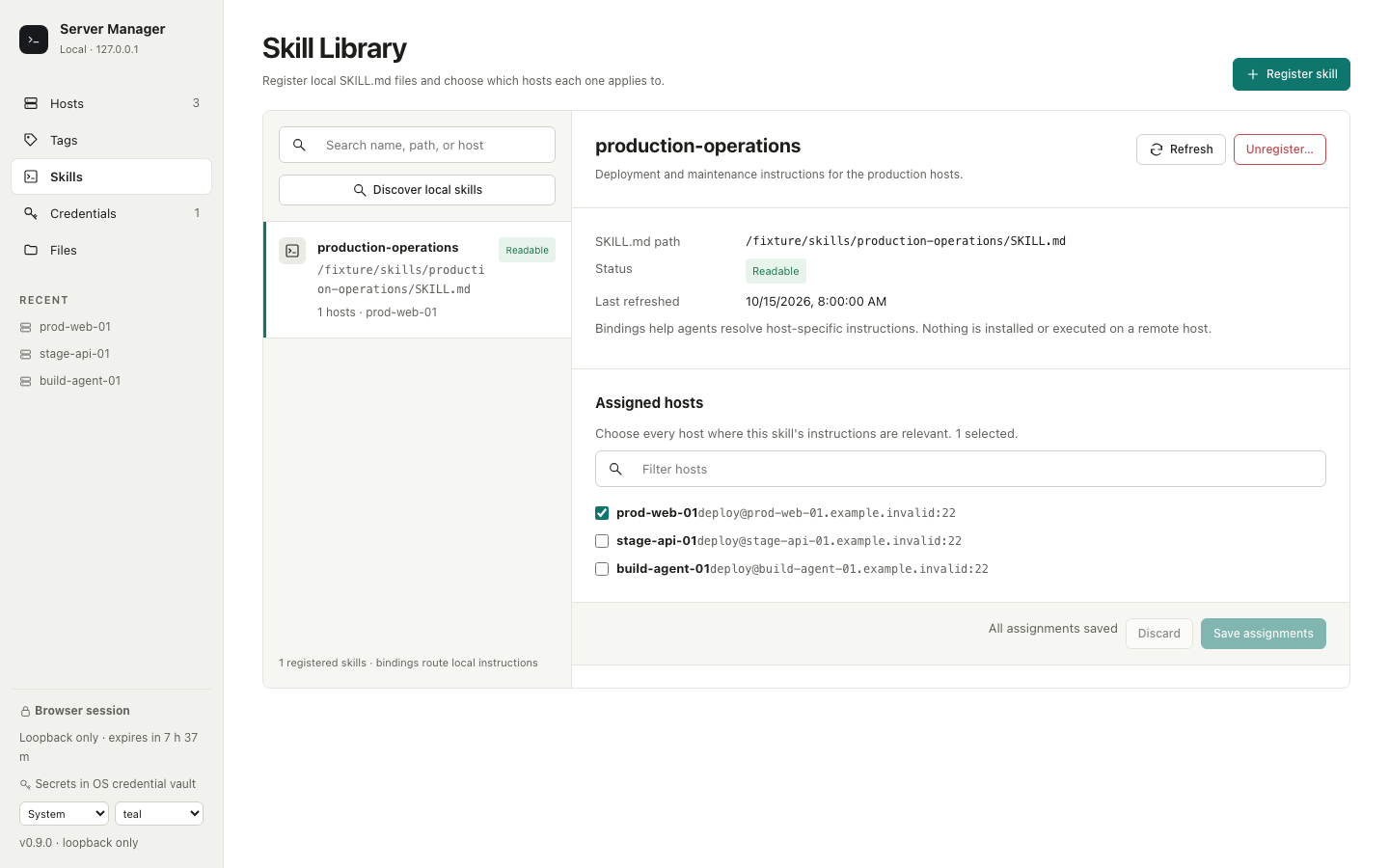This screenshot has height=868, width=1389.
Task: Click the server icon beside recent prod-web-01
Action: 26,327
